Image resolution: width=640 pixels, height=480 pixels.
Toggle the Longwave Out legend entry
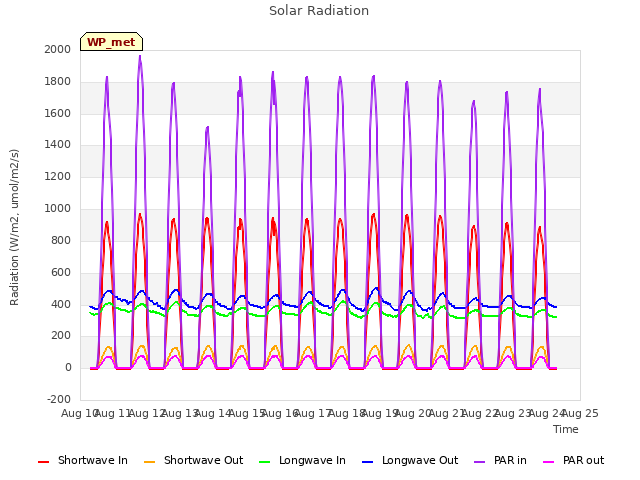(410, 460)
